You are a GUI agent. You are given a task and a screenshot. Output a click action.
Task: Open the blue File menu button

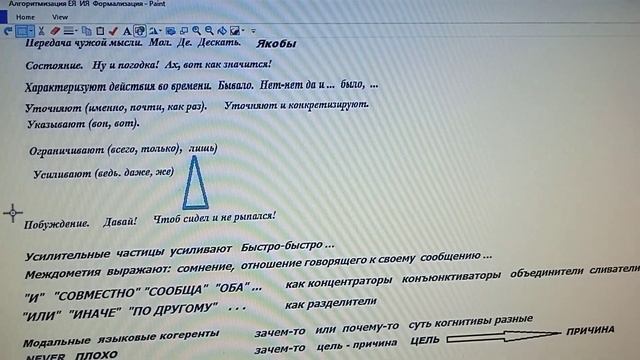click(3, 17)
